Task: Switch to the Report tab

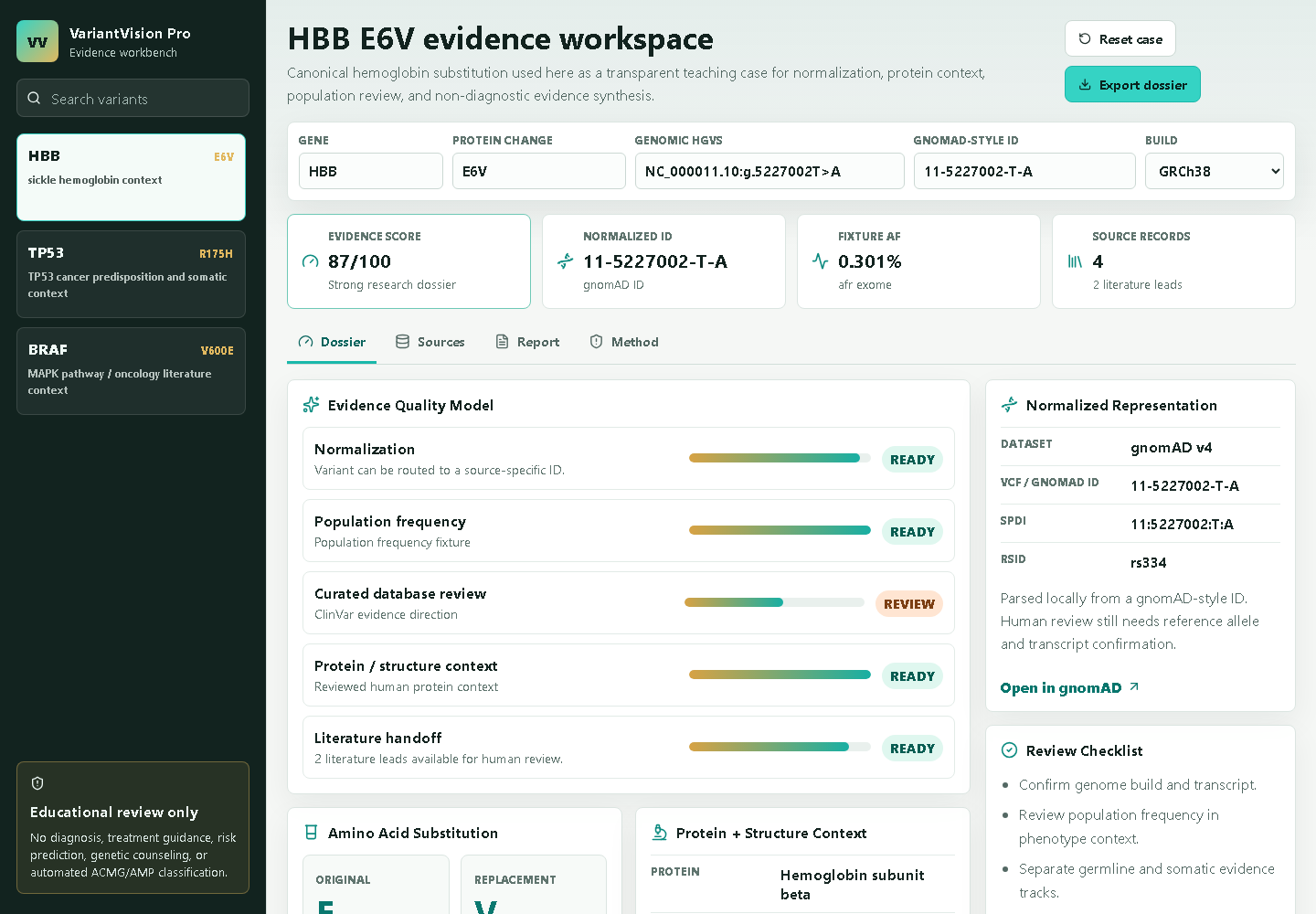Action: pos(527,342)
